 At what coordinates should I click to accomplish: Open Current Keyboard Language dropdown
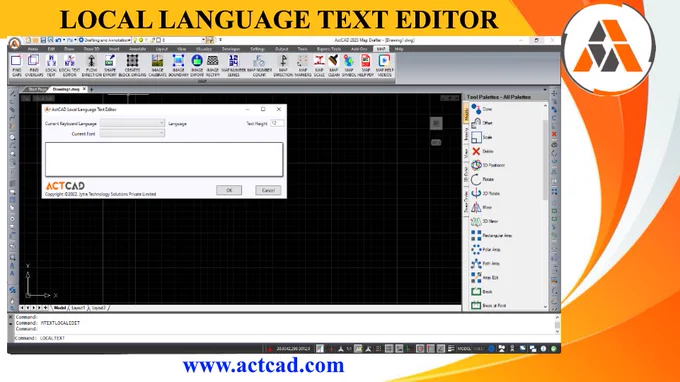[132, 123]
